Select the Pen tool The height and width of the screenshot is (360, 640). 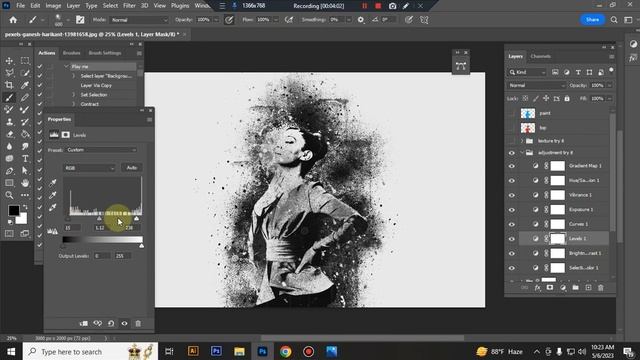click(9, 171)
